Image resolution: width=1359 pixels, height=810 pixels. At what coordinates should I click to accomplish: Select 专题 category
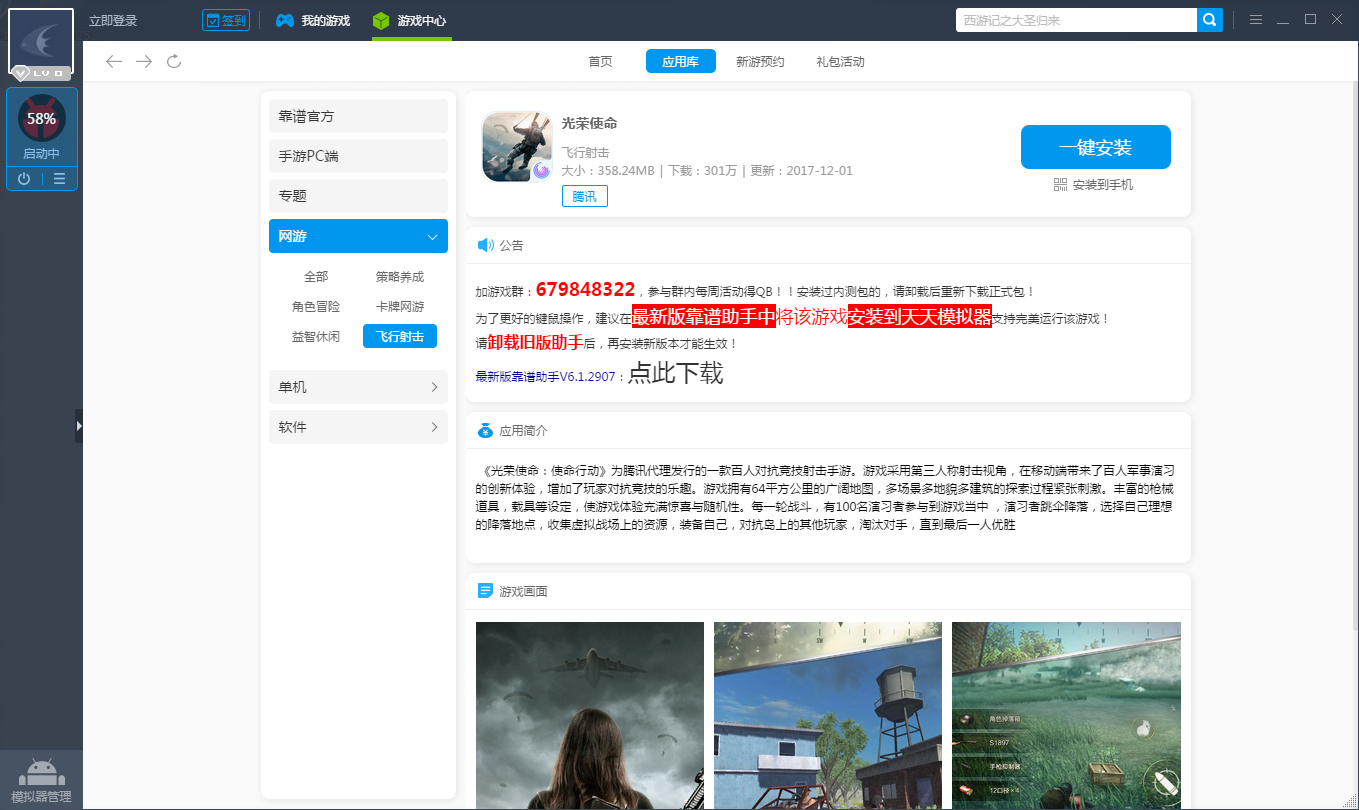(x=358, y=196)
